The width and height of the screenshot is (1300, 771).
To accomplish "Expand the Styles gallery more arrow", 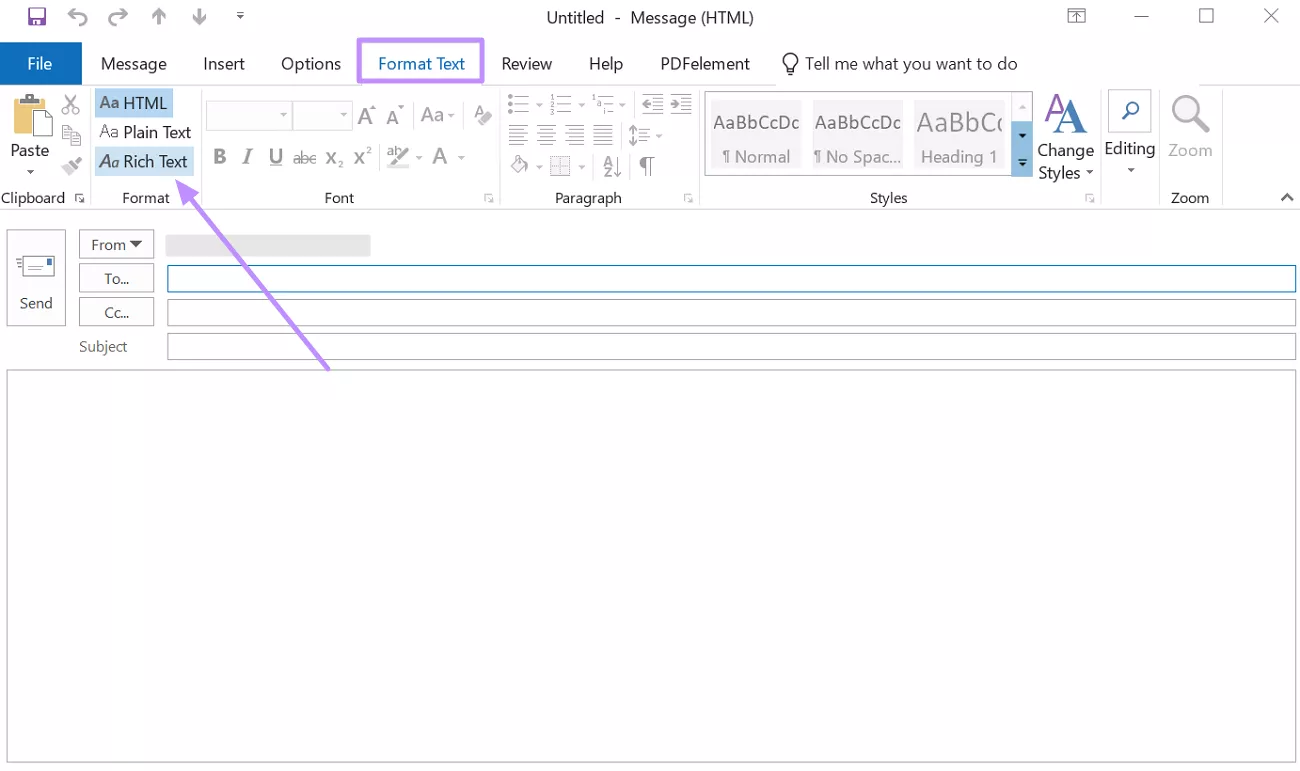I will point(1022,162).
